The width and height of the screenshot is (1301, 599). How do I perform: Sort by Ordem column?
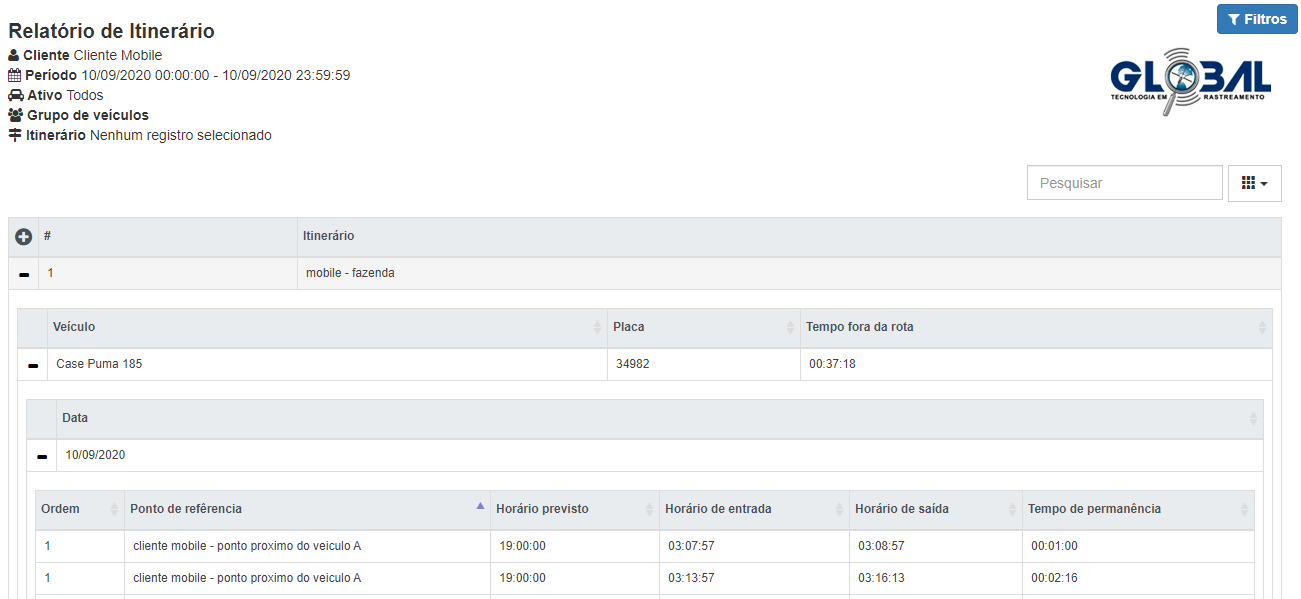click(x=80, y=510)
